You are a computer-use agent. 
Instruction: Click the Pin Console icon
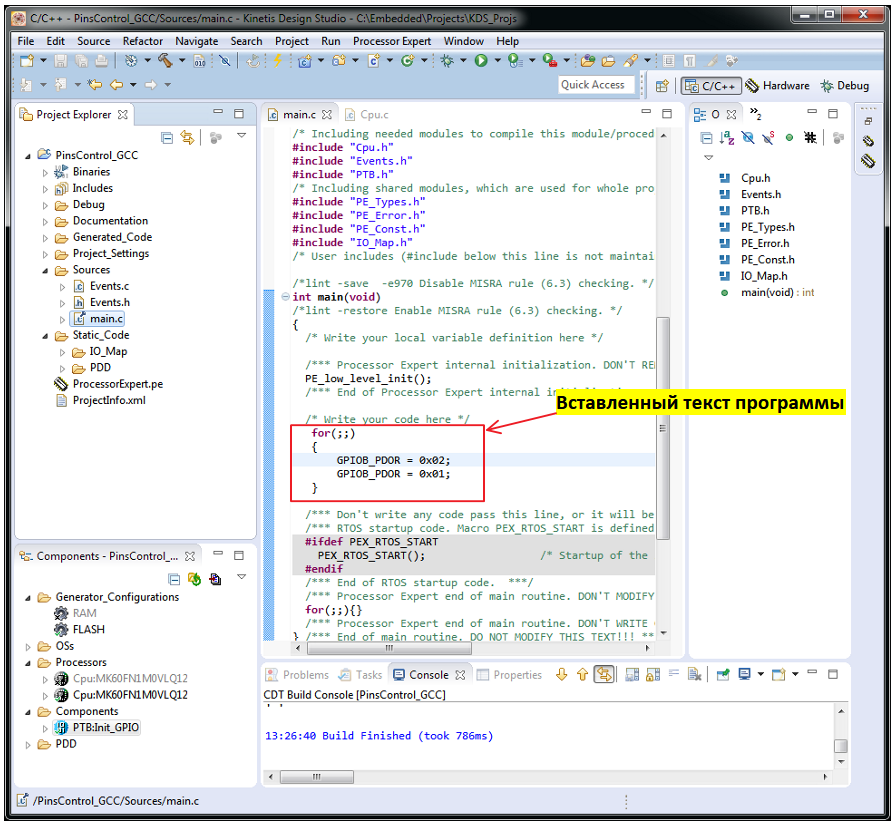(x=723, y=675)
